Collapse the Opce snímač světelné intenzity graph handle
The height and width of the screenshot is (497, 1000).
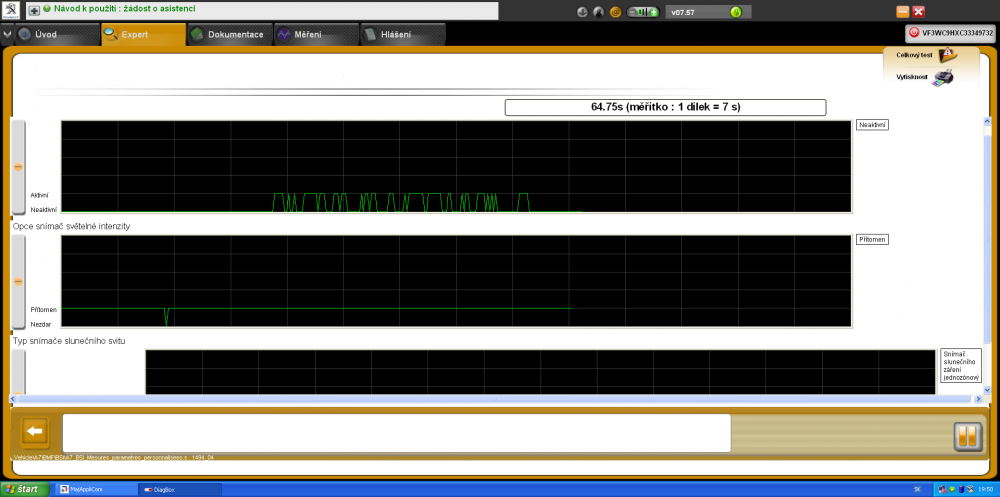(18, 281)
